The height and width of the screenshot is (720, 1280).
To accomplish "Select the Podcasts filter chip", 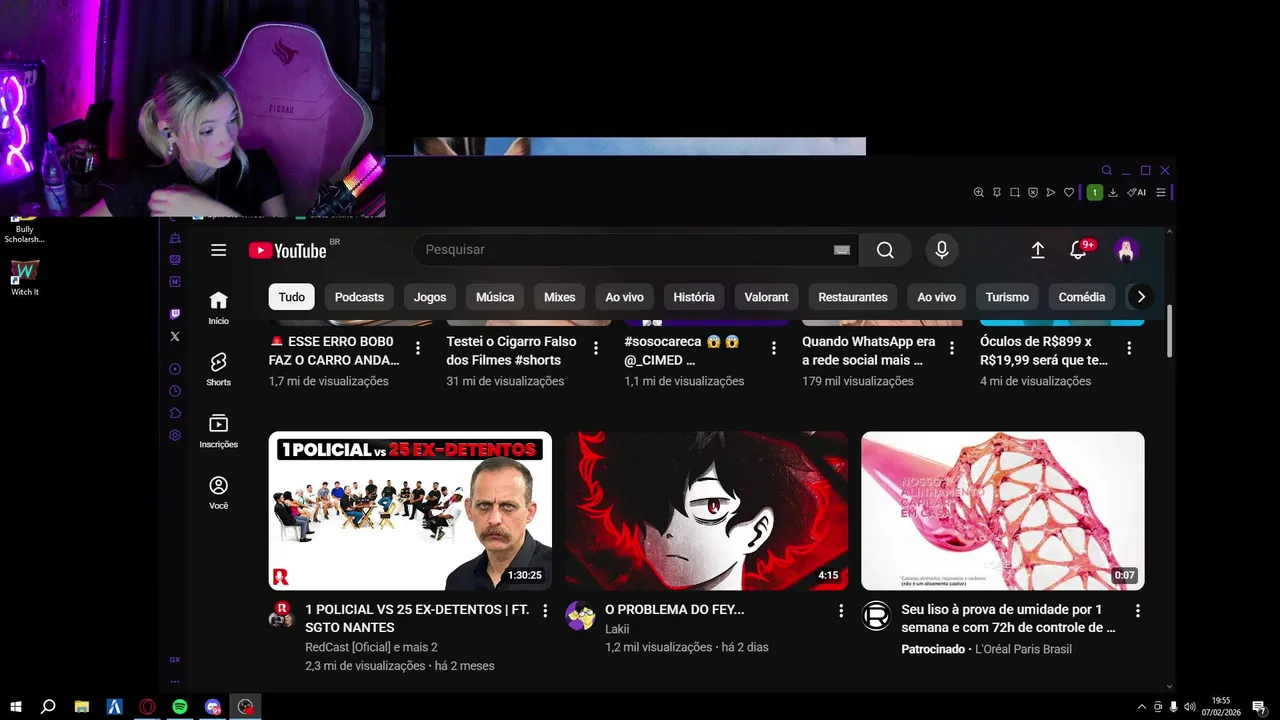I will pos(359,297).
